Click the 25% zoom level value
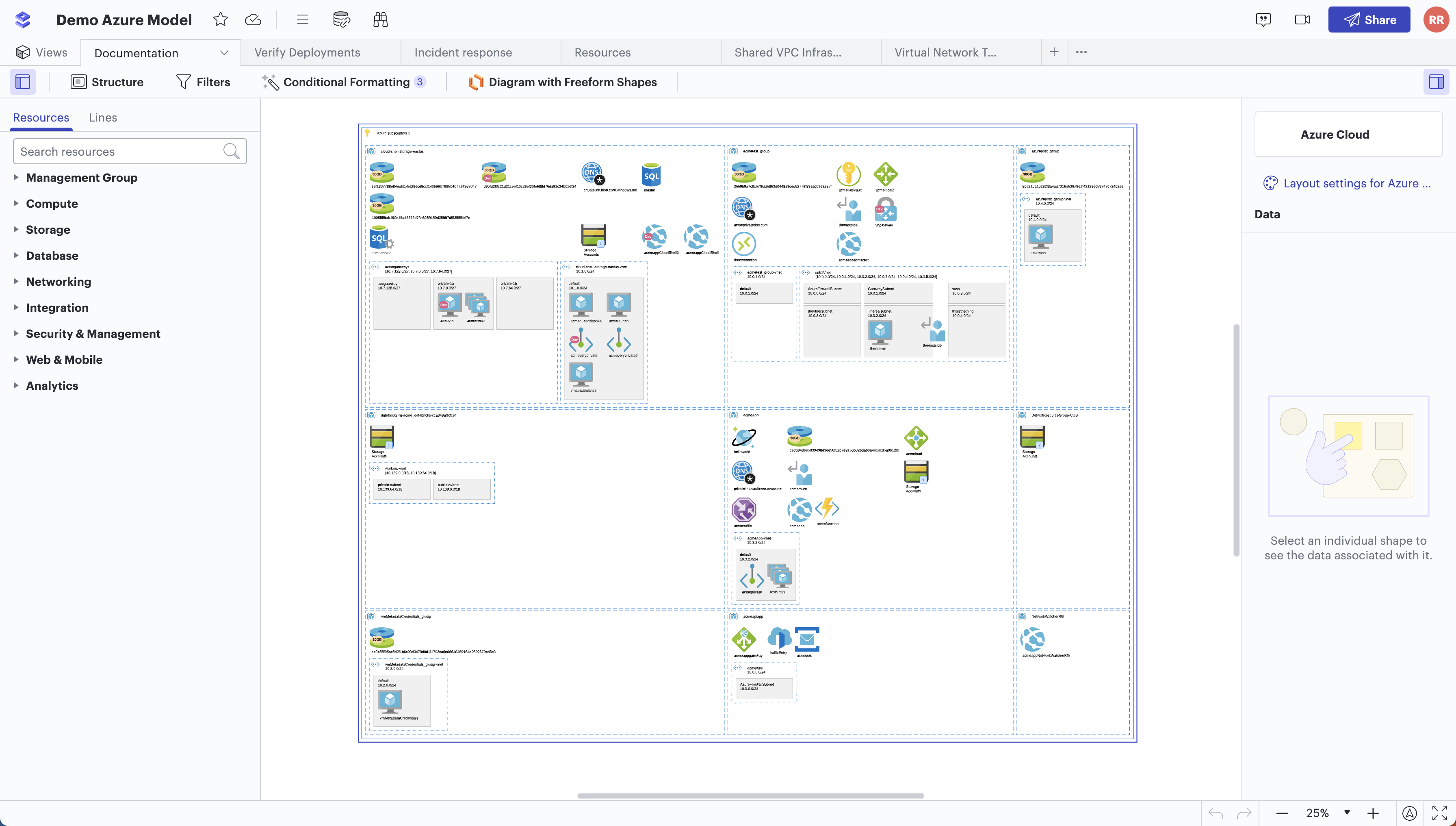This screenshot has height=826, width=1456. click(x=1317, y=813)
